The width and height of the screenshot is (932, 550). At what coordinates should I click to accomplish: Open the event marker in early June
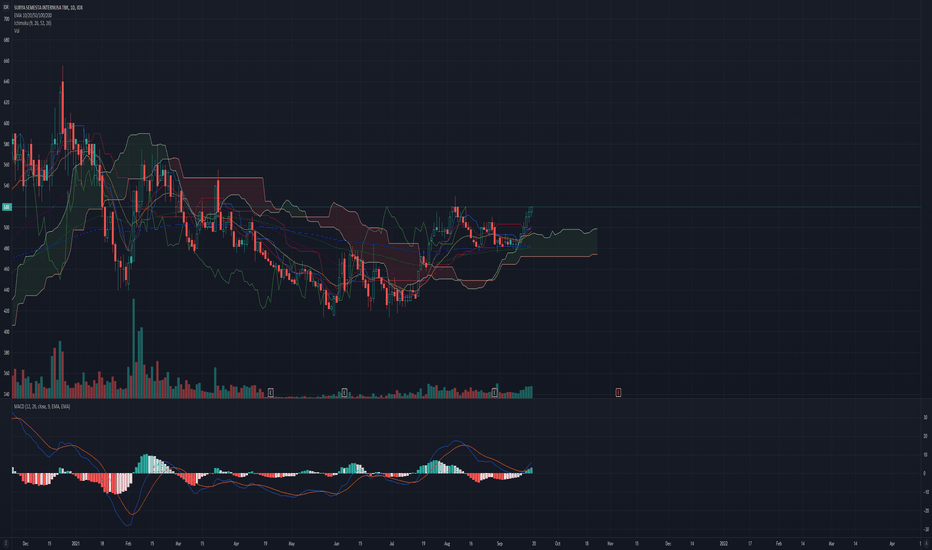point(344,392)
